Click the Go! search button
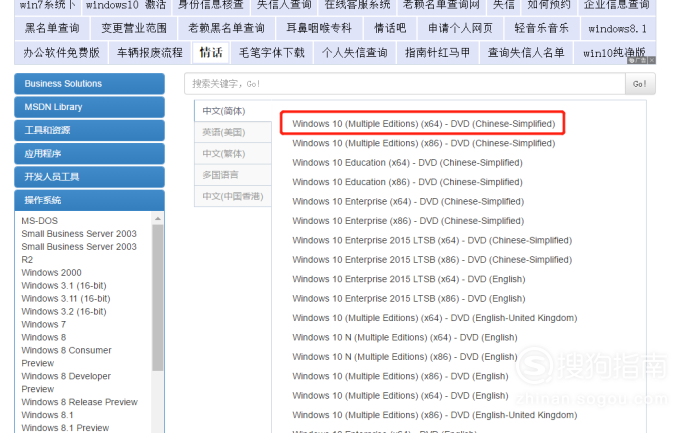 (x=640, y=84)
